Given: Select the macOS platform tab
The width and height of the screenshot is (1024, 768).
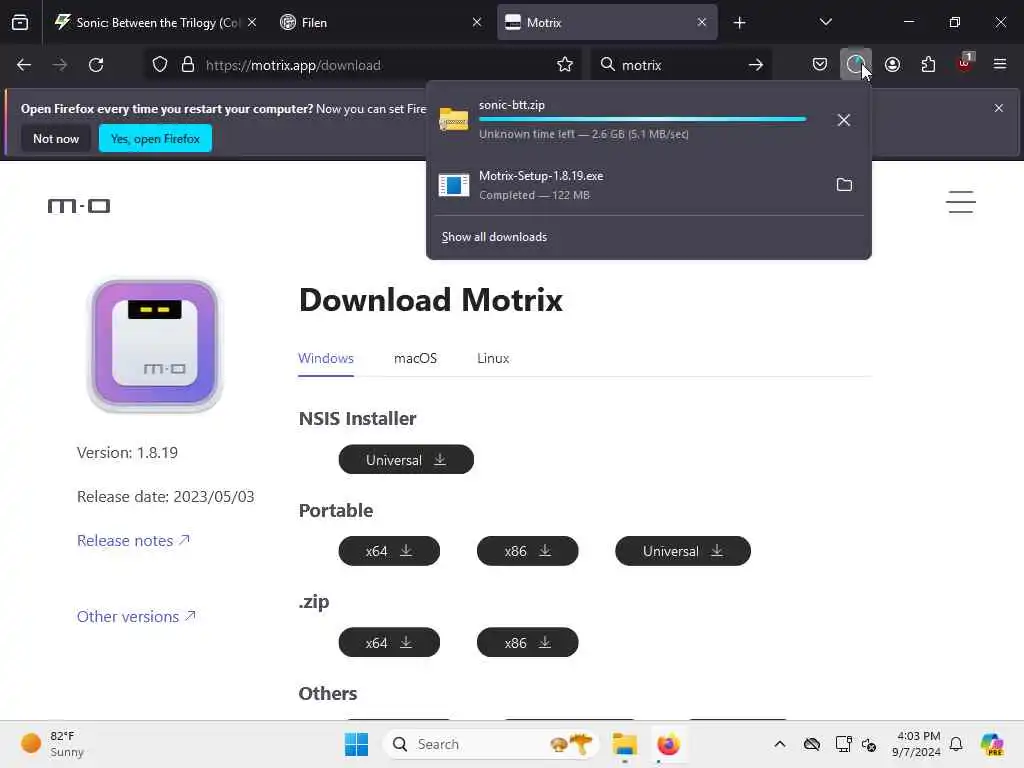Looking at the screenshot, I should click(x=415, y=359).
